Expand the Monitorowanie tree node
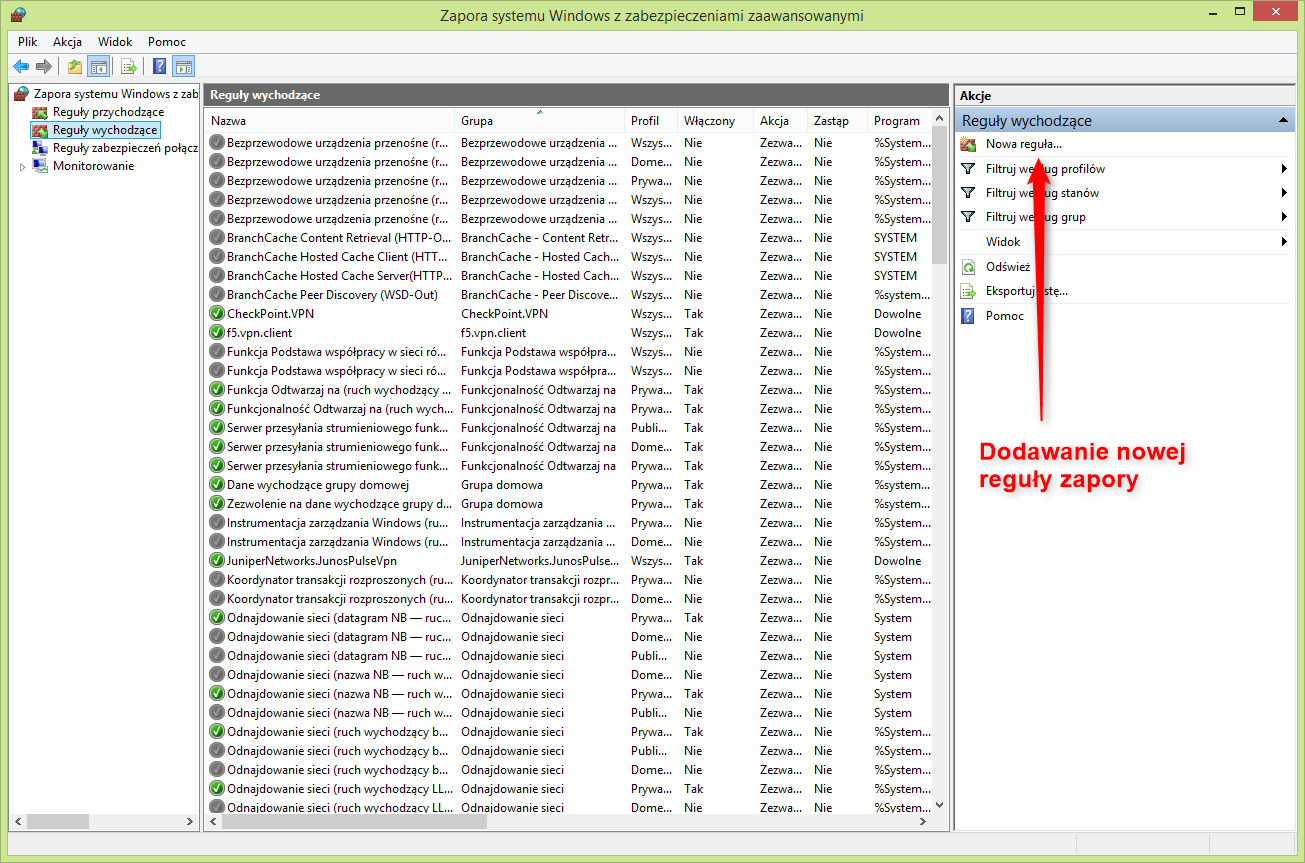 pyautogui.click(x=22, y=167)
